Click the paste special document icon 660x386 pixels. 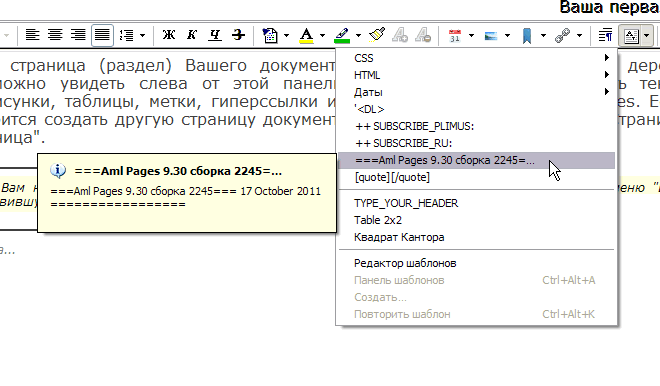pos(270,35)
